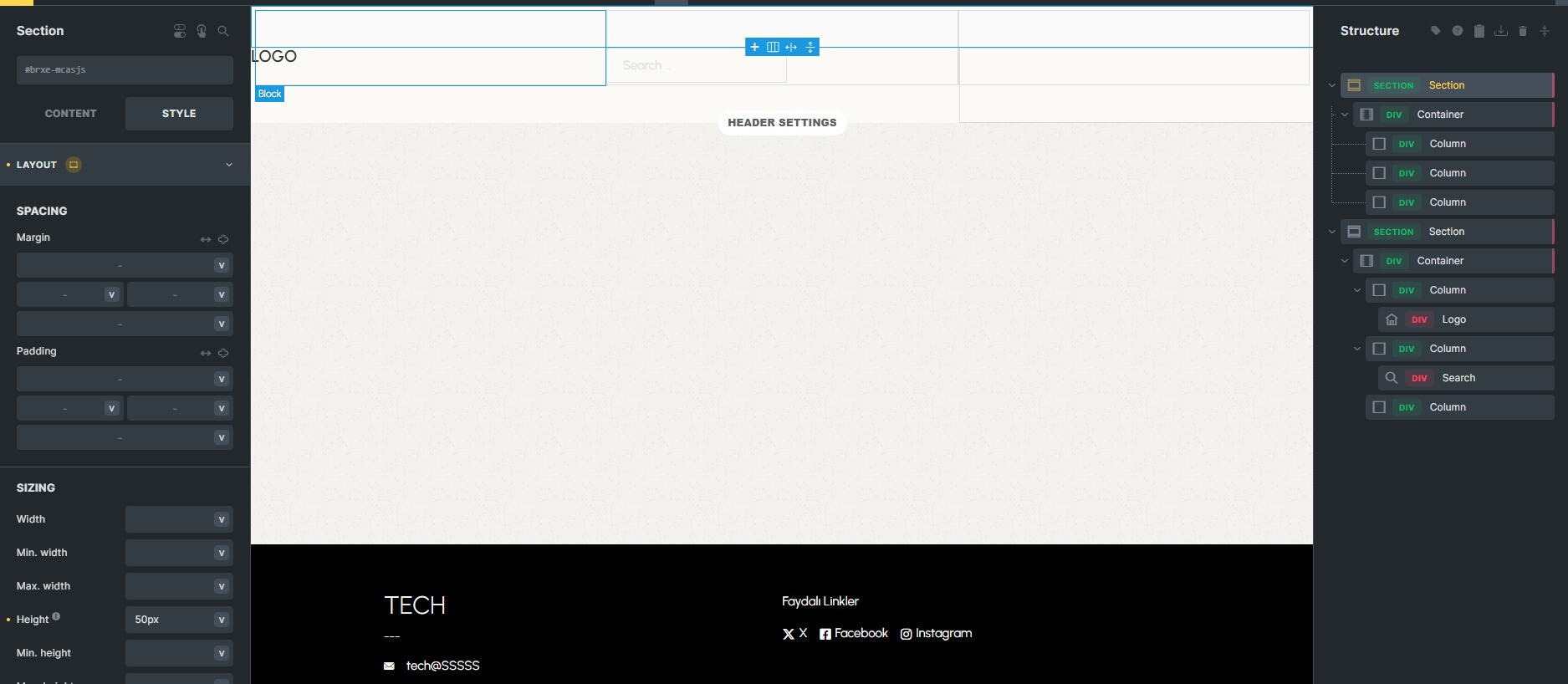Click the tag icon in Structure header

click(x=1436, y=31)
